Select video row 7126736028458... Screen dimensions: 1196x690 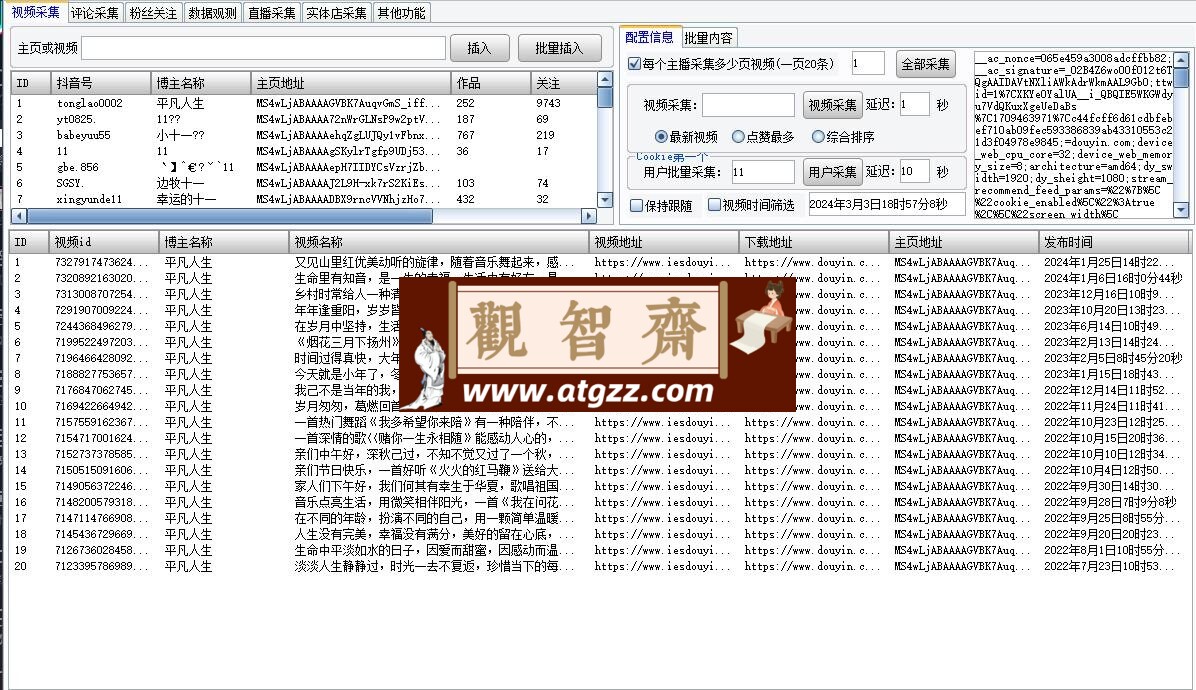click(x=599, y=550)
